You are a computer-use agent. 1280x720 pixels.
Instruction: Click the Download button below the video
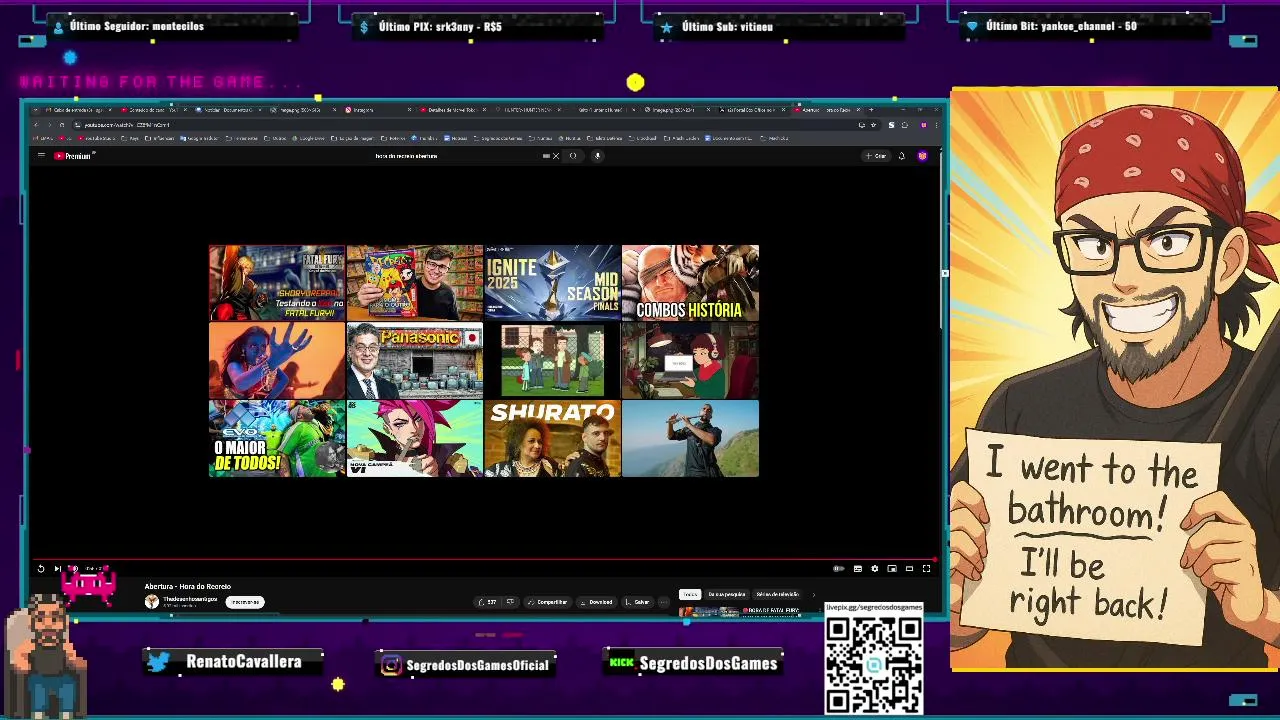pos(596,602)
